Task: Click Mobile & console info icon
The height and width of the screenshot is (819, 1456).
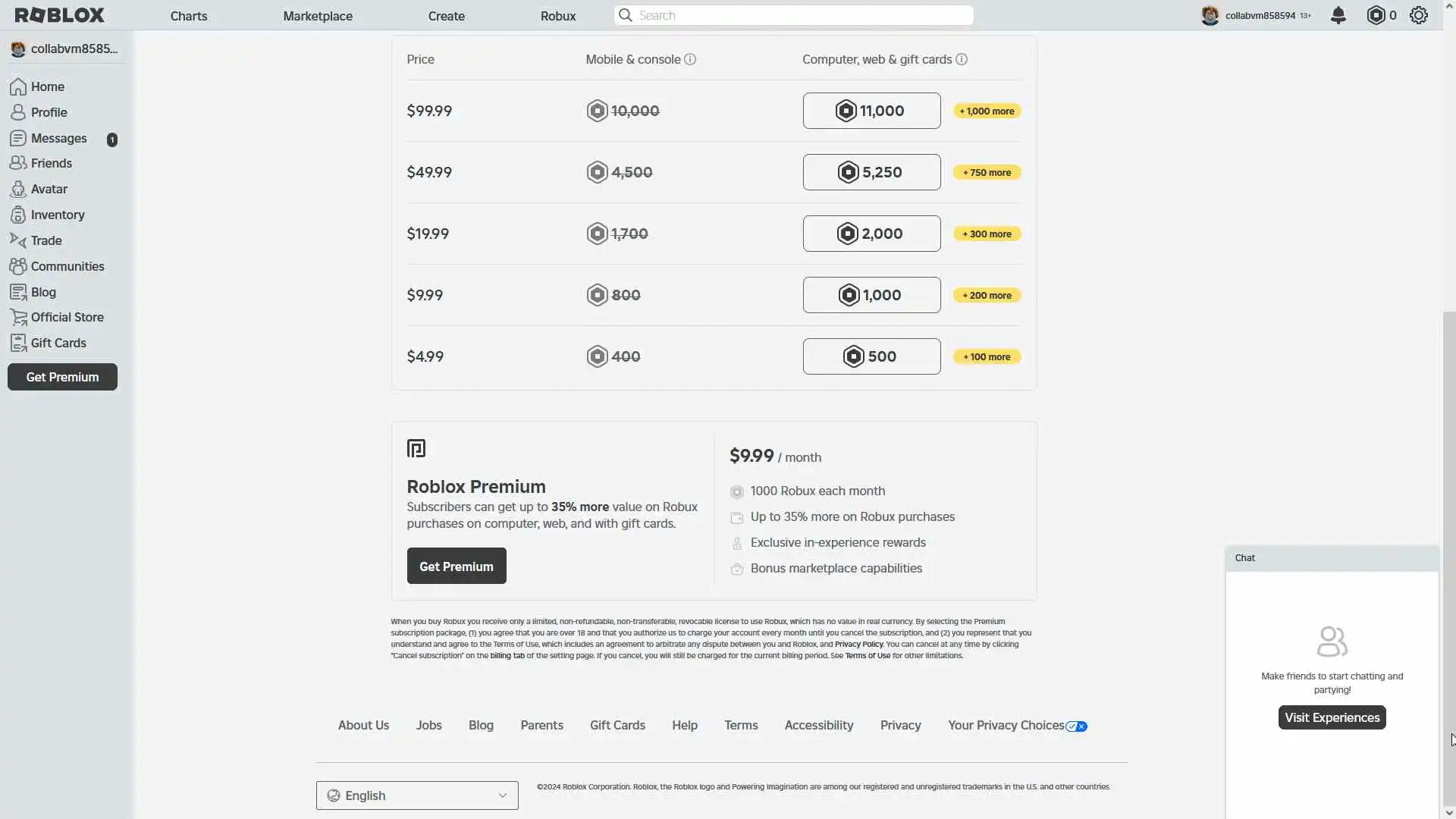Action: tap(690, 59)
